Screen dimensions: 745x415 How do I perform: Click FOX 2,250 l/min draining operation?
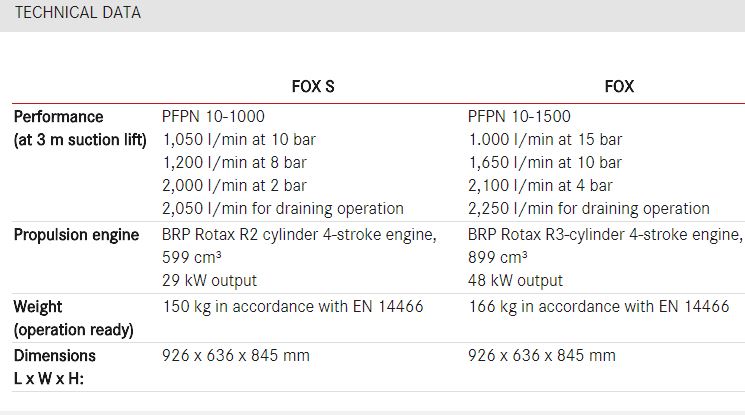coord(589,209)
